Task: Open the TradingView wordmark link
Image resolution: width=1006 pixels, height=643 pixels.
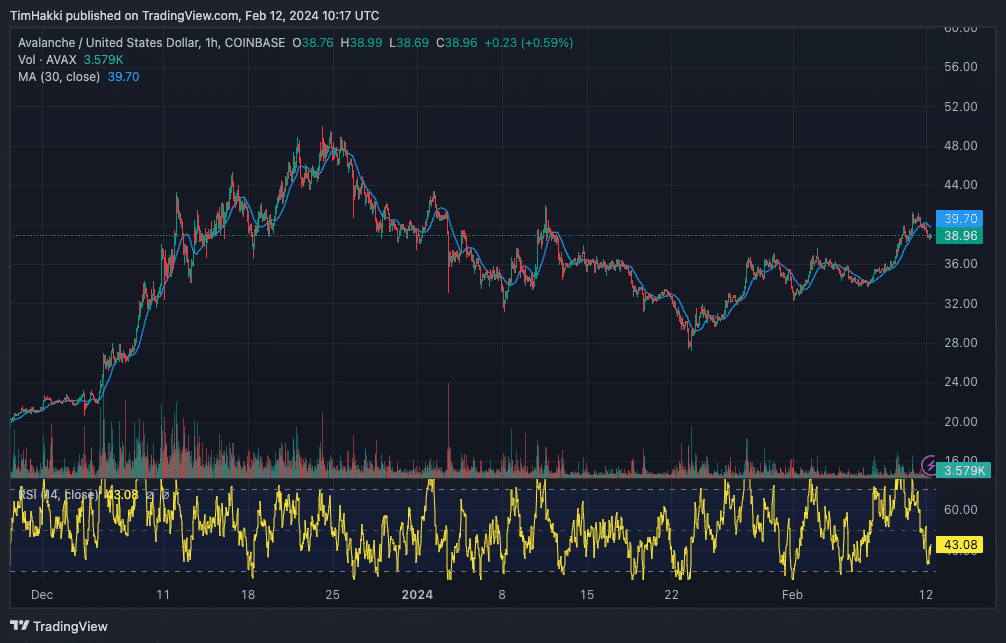Action: tap(70, 626)
